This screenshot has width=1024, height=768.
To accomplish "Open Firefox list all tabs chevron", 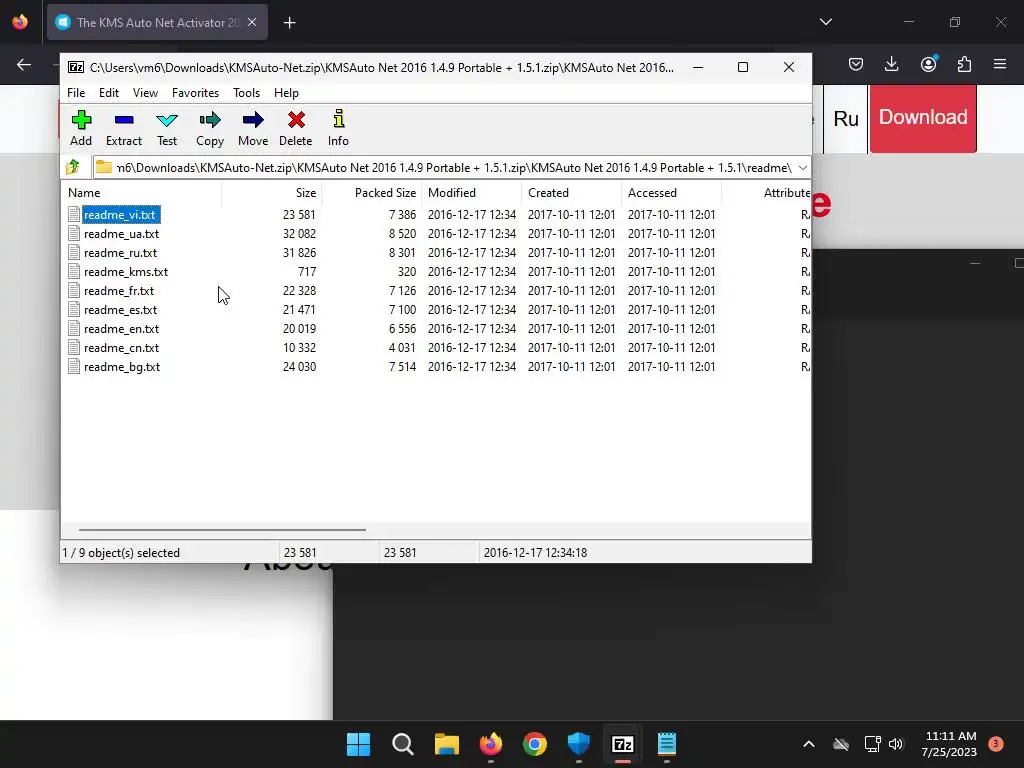I will (825, 22).
